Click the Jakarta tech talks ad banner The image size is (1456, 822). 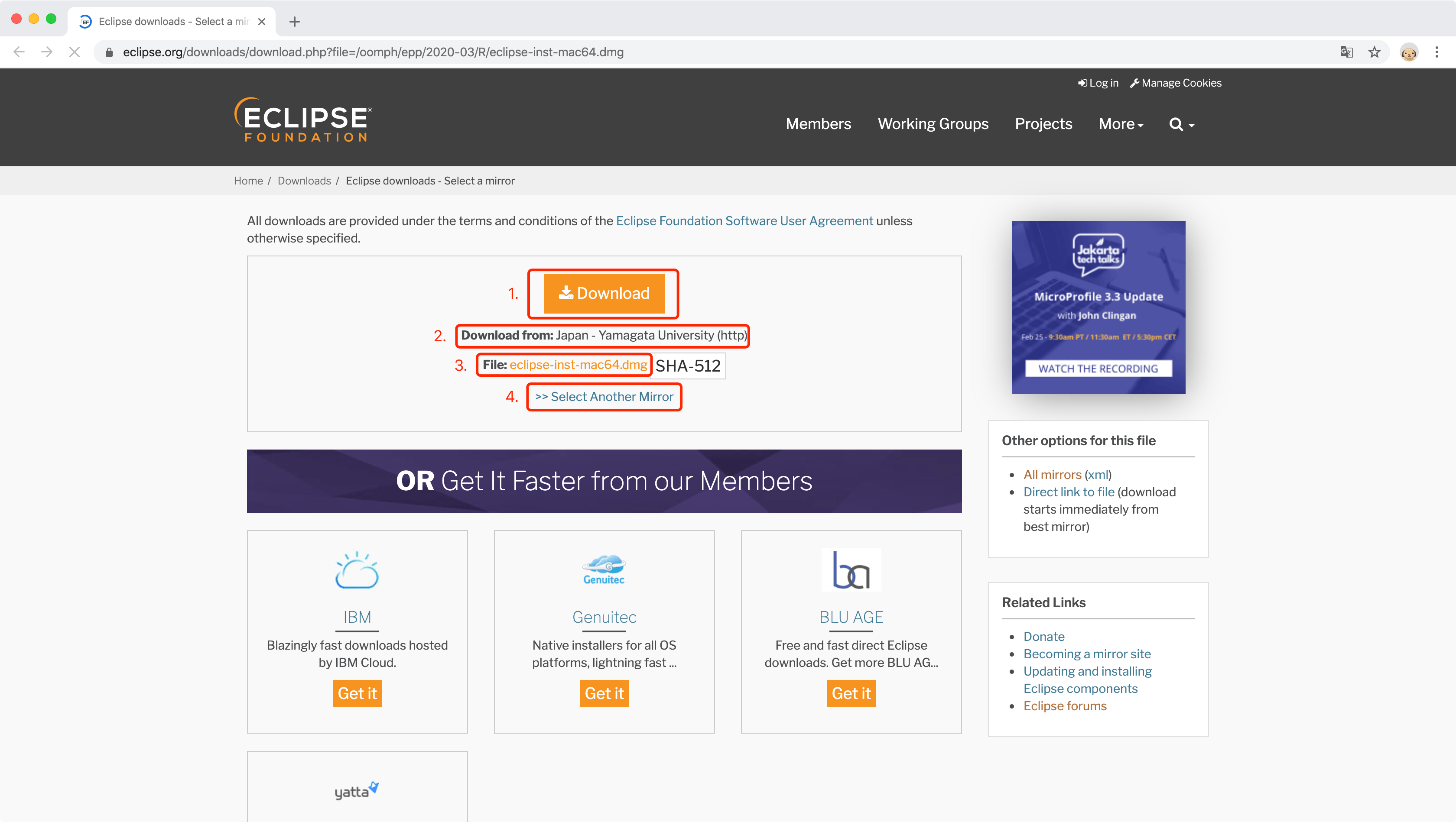pos(1098,307)
